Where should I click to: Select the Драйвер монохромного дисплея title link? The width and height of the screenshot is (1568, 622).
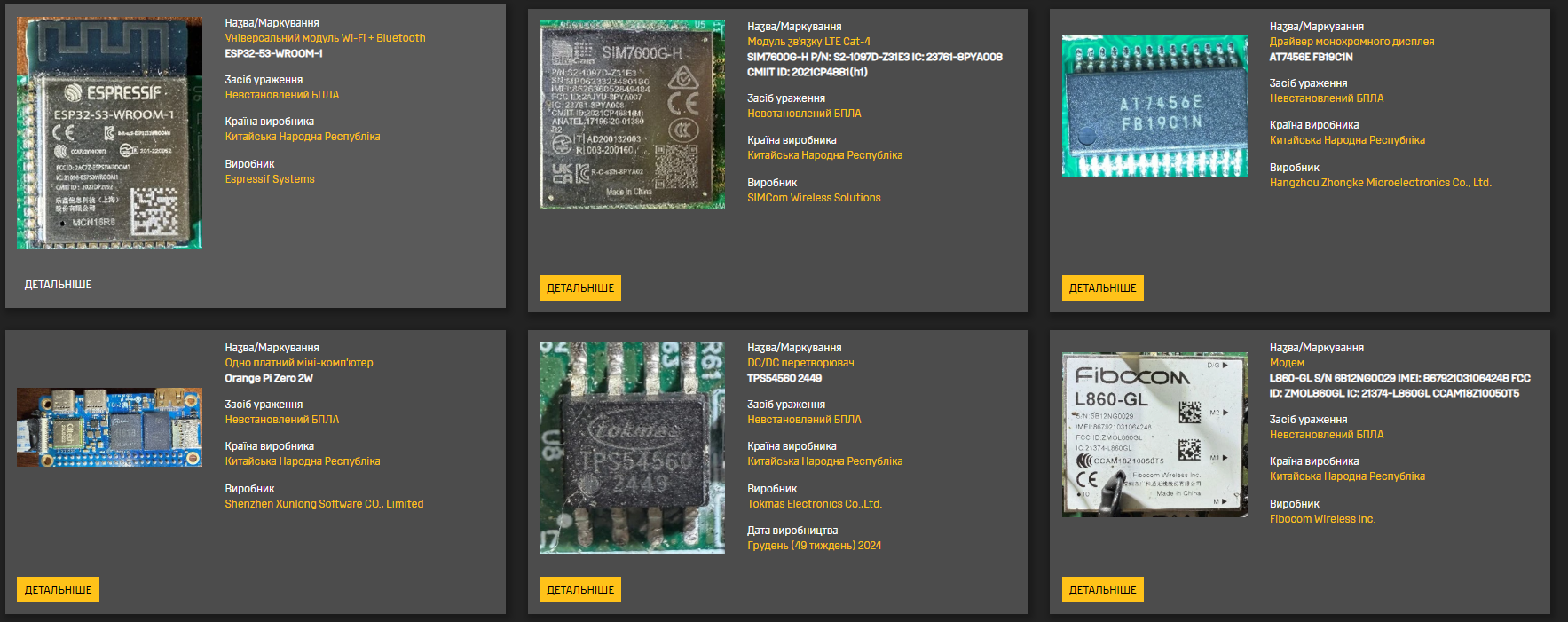(1351, 42)
